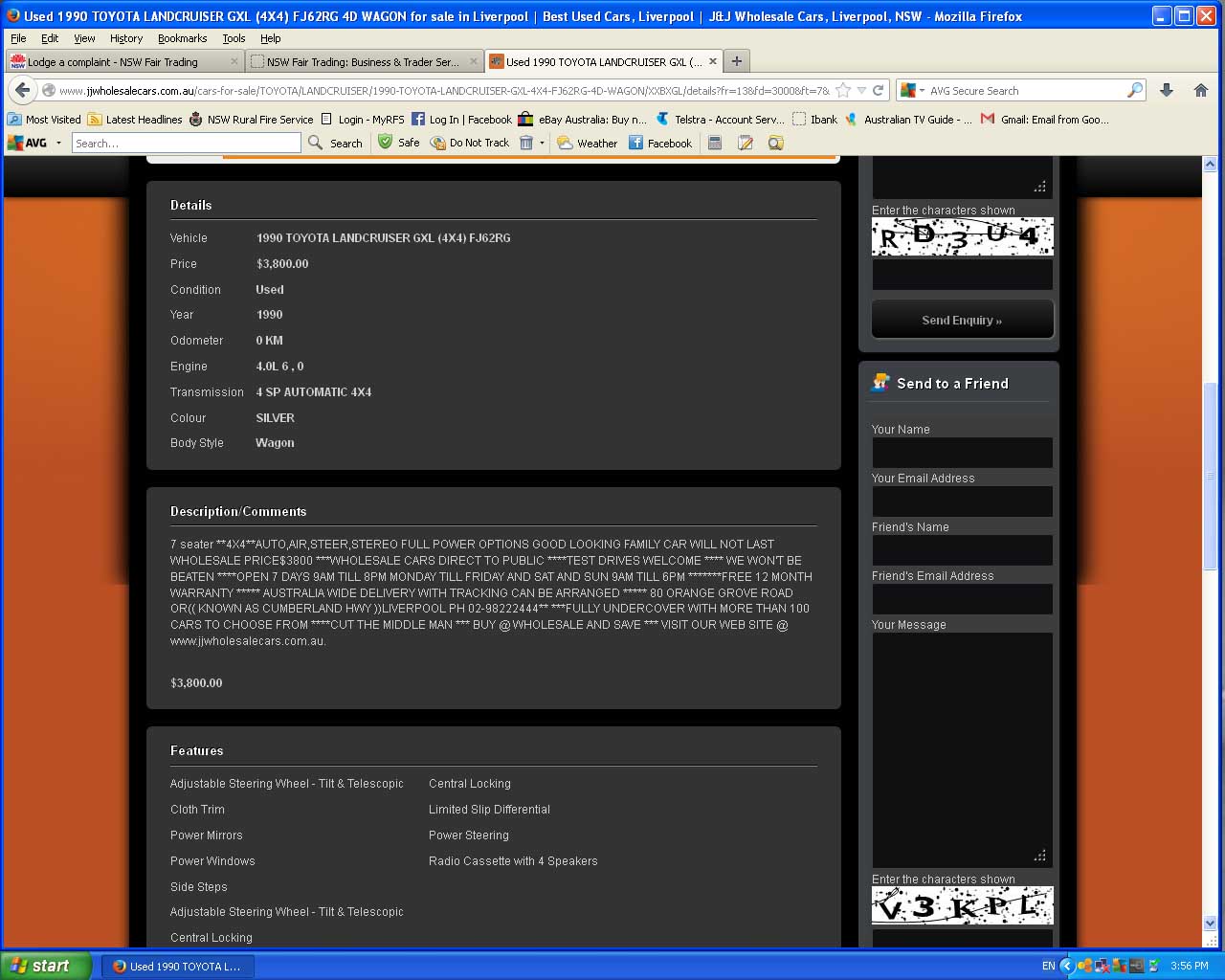Image resolution: width=1225 pixels, height=980 pixels.
Task: Open Latest Headlines feed bookmark
Action: (x=135, y=120)
